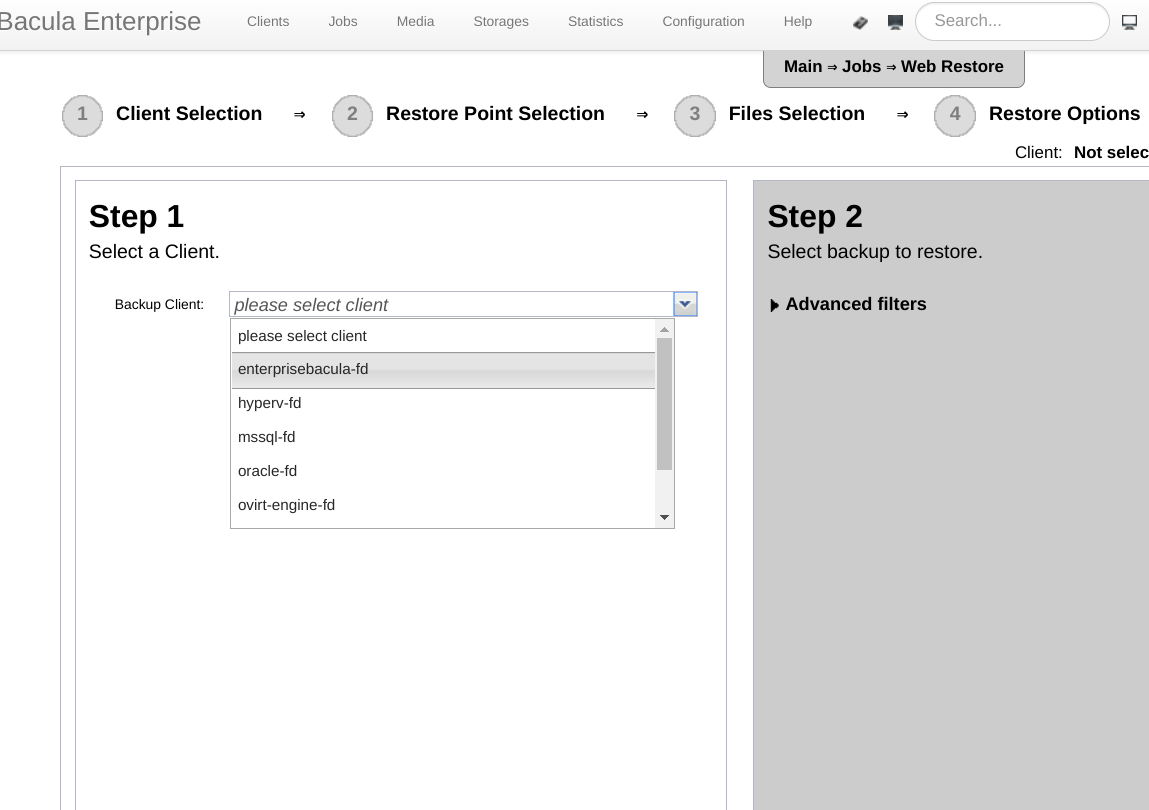This screenshot has width=1149, height=810.
Task: Open the Storages menu
Action: tap(501, 21)
